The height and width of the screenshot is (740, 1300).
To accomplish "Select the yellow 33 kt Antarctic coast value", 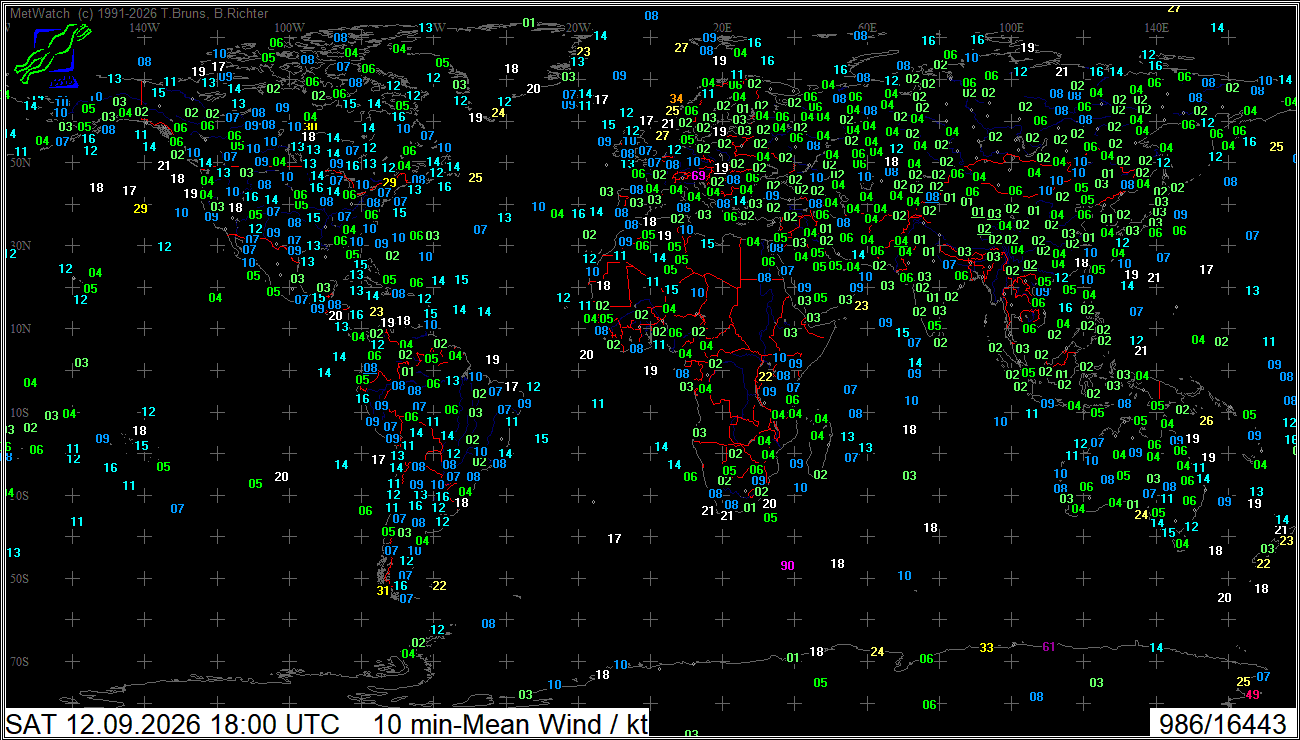I will coord(986,648).
